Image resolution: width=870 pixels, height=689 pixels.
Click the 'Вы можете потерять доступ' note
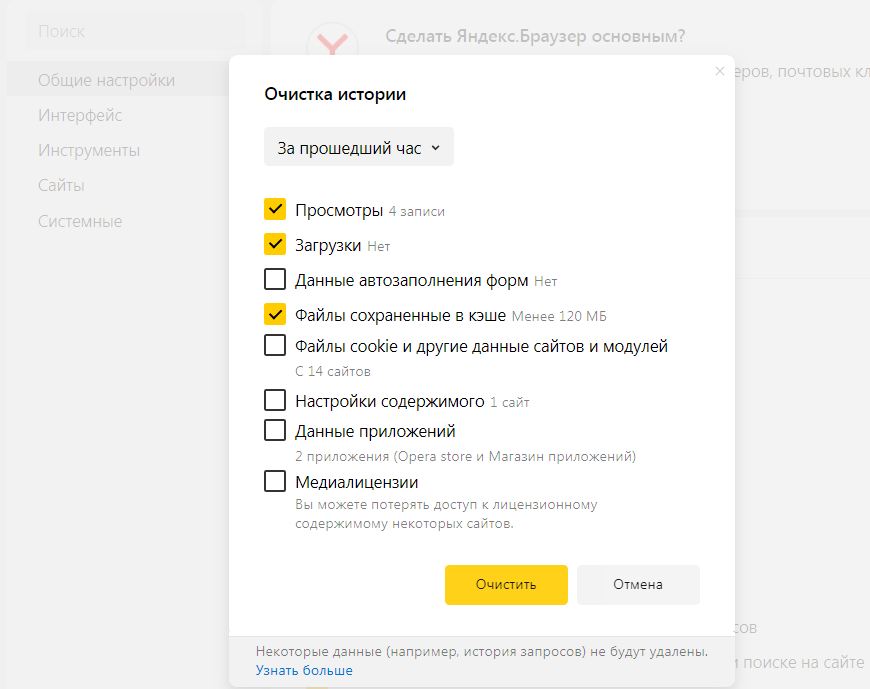[446, 514]
